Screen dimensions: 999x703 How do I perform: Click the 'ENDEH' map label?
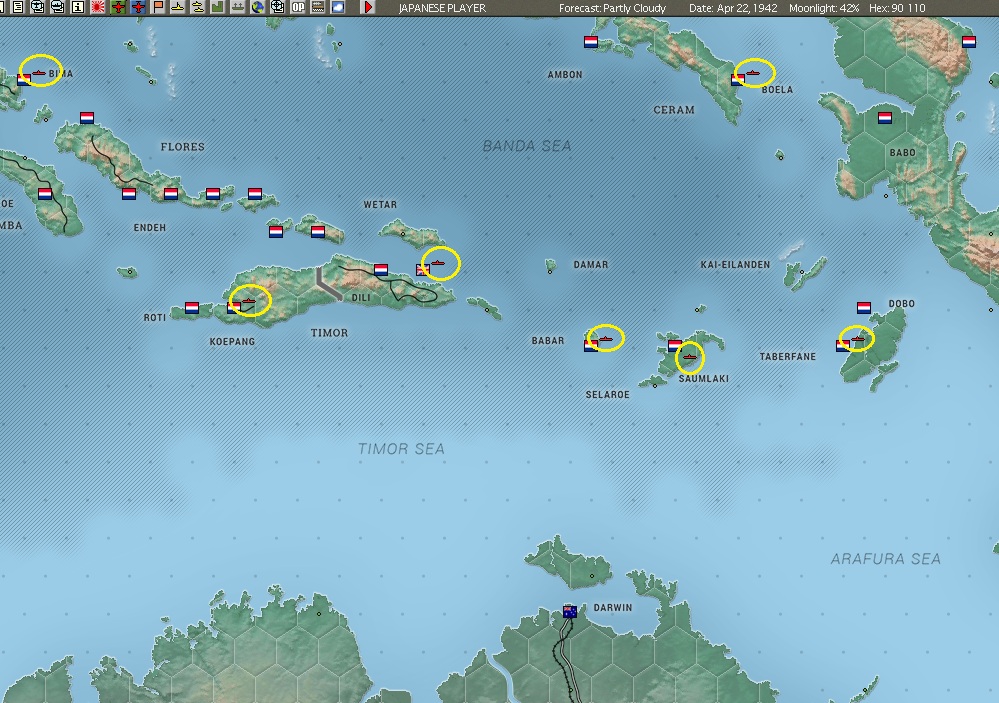pos(150,228)
